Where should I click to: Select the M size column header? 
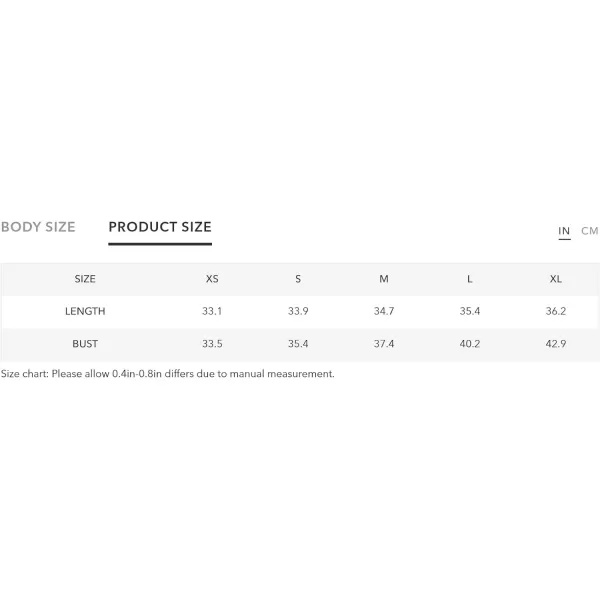click(x=384, y=279)
